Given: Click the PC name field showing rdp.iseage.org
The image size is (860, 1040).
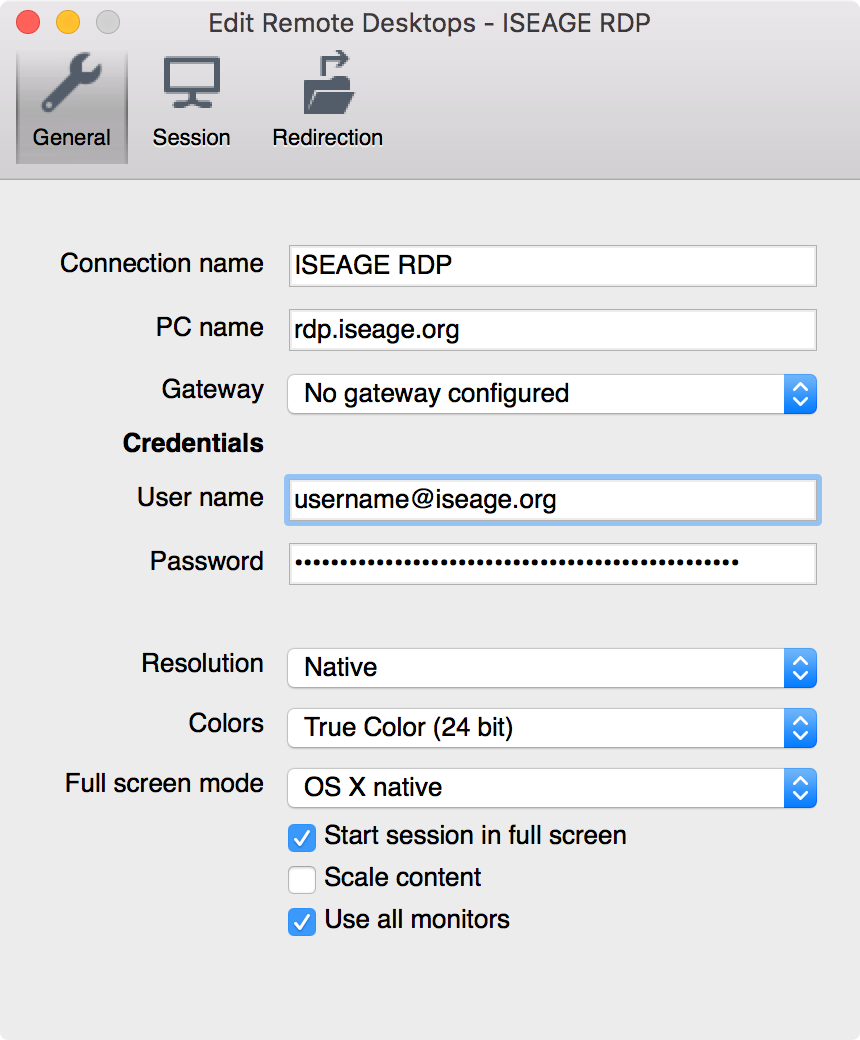Looking at the screenshot, I should pyautogui.click(x=550, y=330).
